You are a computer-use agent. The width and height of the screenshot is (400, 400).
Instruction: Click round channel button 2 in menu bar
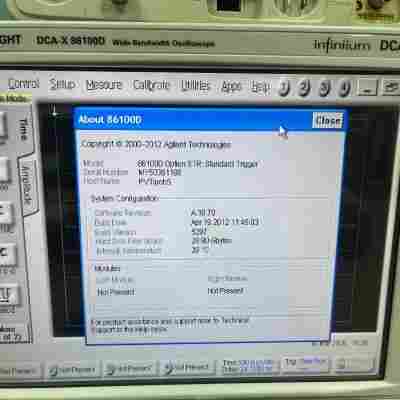tap(304, 88)
